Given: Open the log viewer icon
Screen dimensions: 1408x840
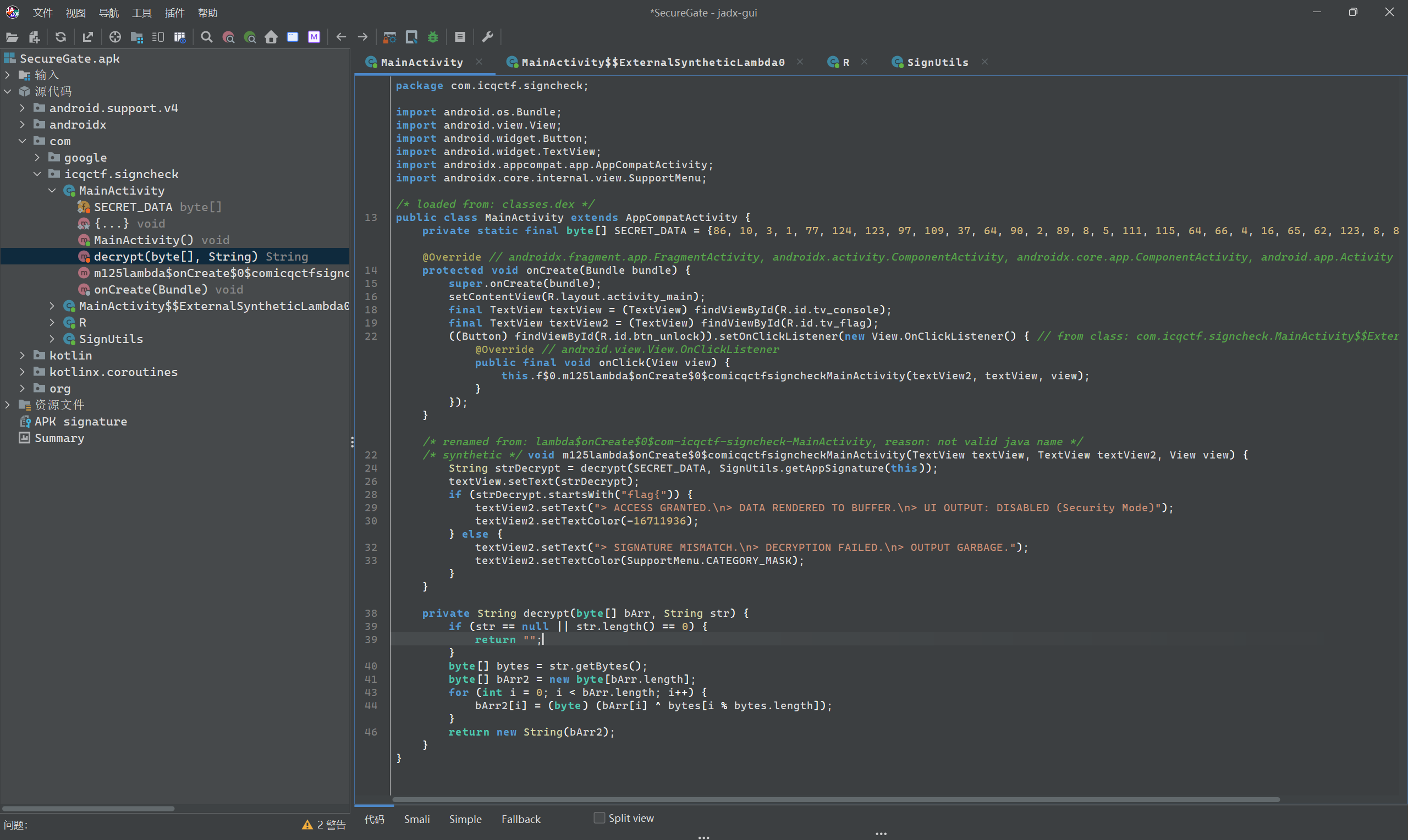Looking at the screenshot, I should (x=460, y=37).
